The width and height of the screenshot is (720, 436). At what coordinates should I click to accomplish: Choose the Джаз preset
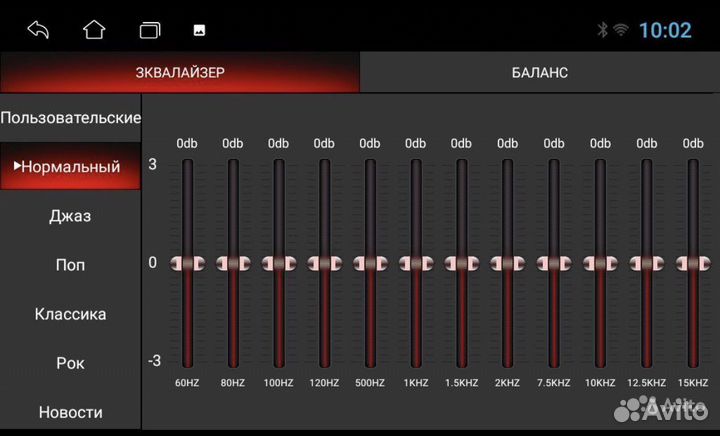point(70,216)
